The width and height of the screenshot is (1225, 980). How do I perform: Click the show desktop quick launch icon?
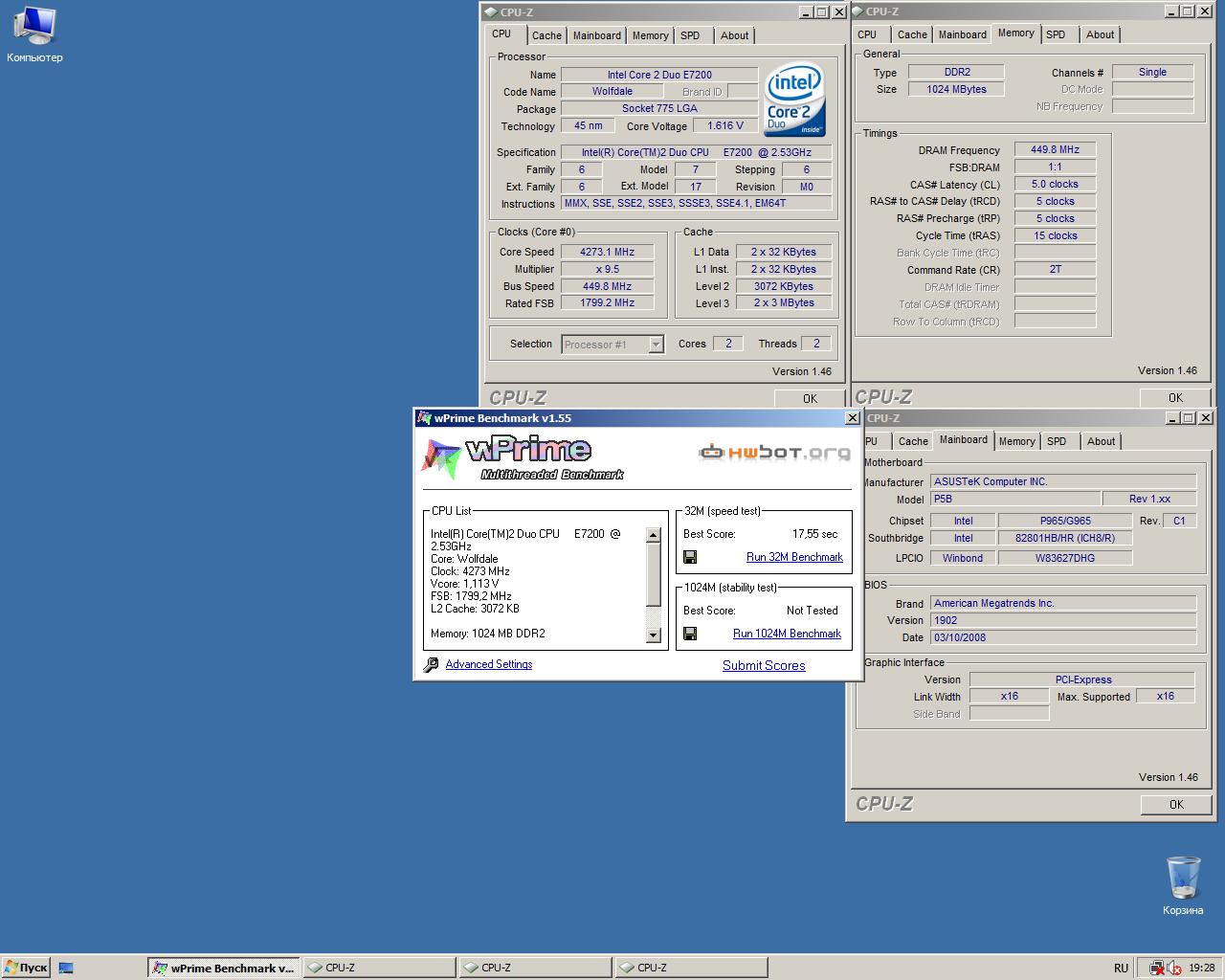tap(66, 968)
